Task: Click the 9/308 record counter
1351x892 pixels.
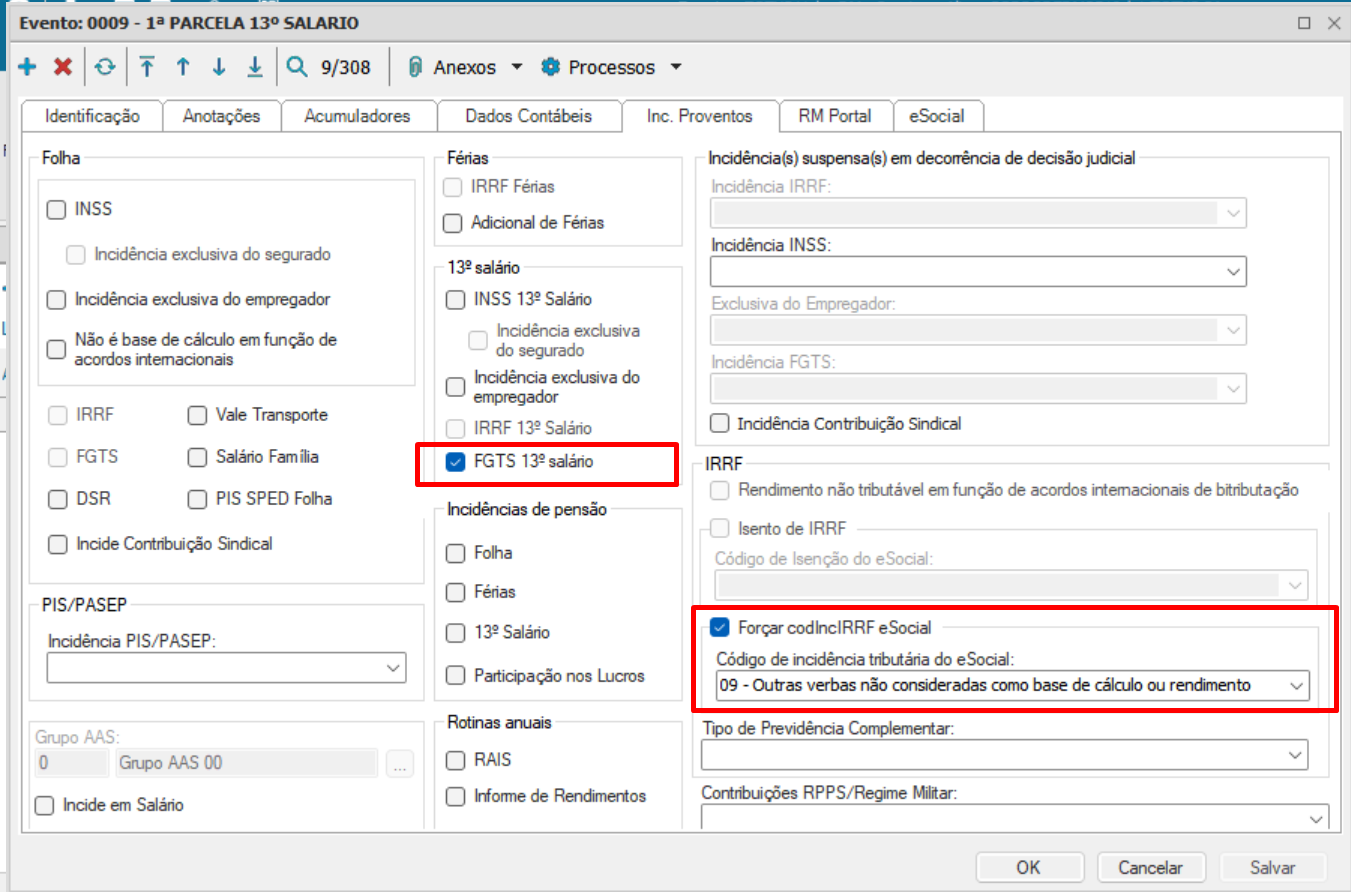Action: tap(346, 68)
